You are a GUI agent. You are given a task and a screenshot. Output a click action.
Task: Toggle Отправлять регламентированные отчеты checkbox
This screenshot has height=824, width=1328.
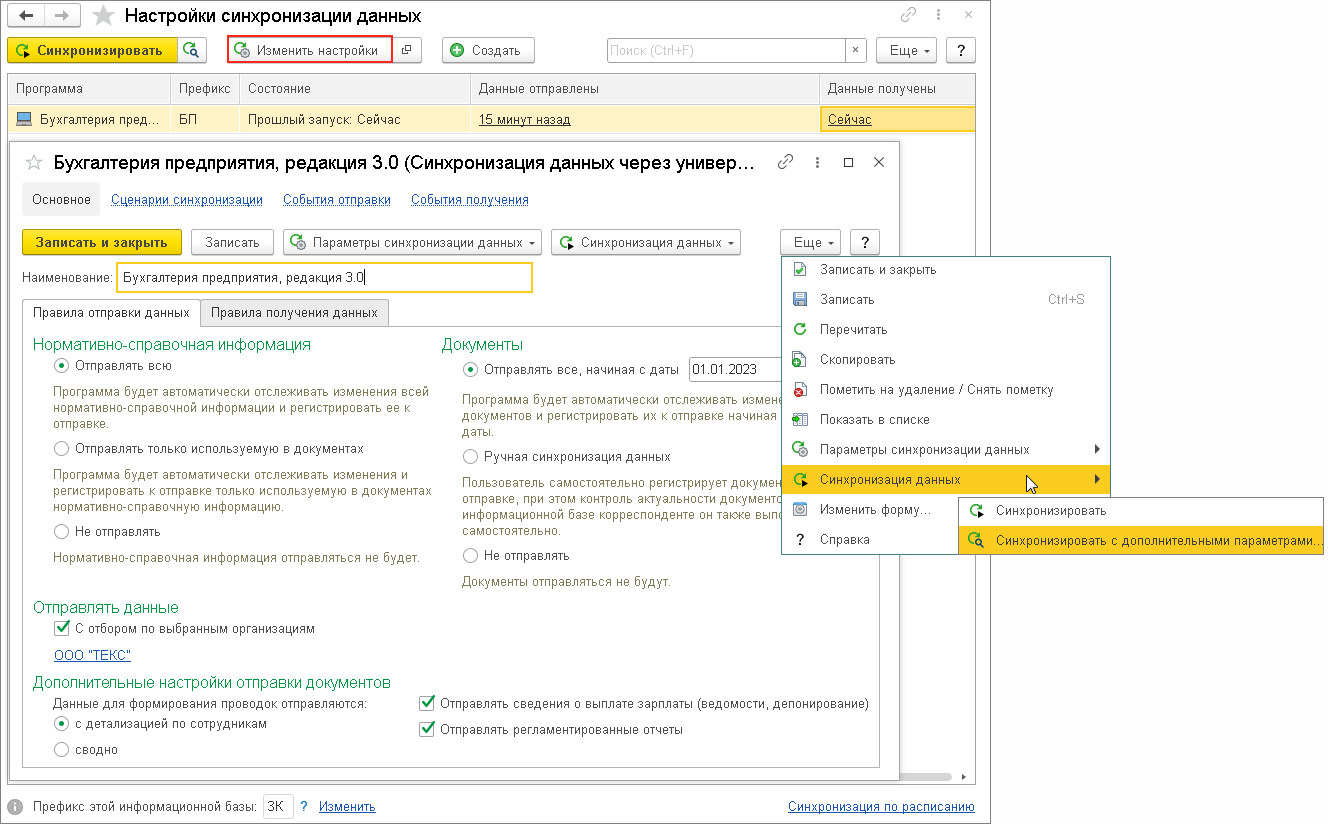[x=428, y=729]
